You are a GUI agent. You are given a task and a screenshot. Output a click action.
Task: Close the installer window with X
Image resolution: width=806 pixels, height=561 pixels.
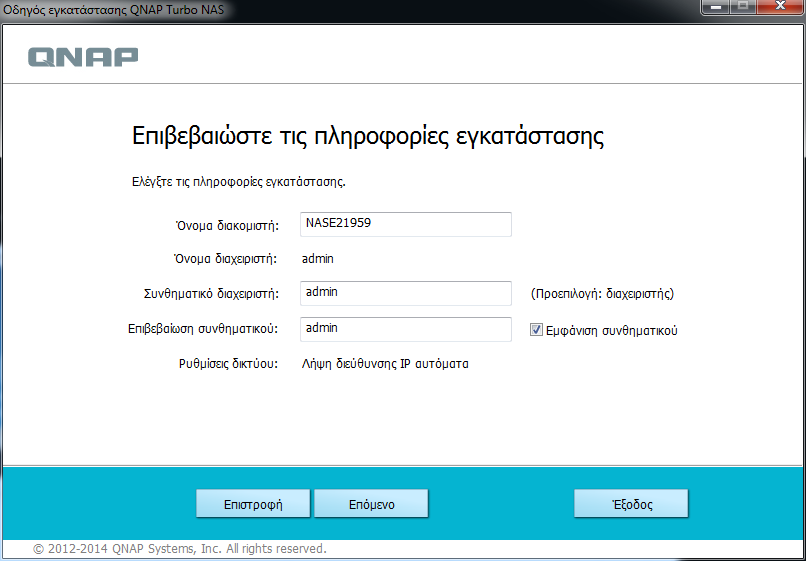(780, 7)
